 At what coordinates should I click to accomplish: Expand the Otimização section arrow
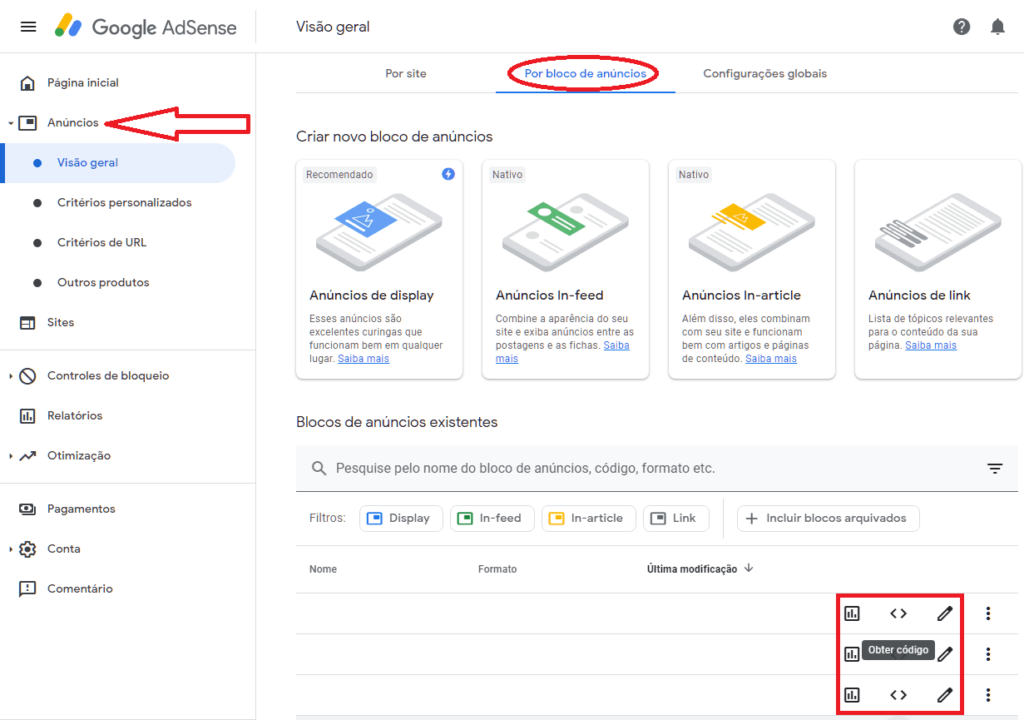click(x=10, y=456)
